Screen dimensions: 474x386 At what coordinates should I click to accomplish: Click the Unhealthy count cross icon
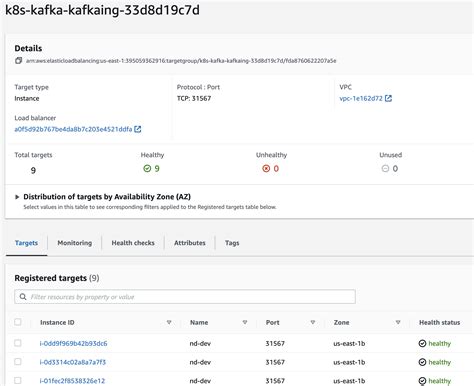click(x=266, y=168)
